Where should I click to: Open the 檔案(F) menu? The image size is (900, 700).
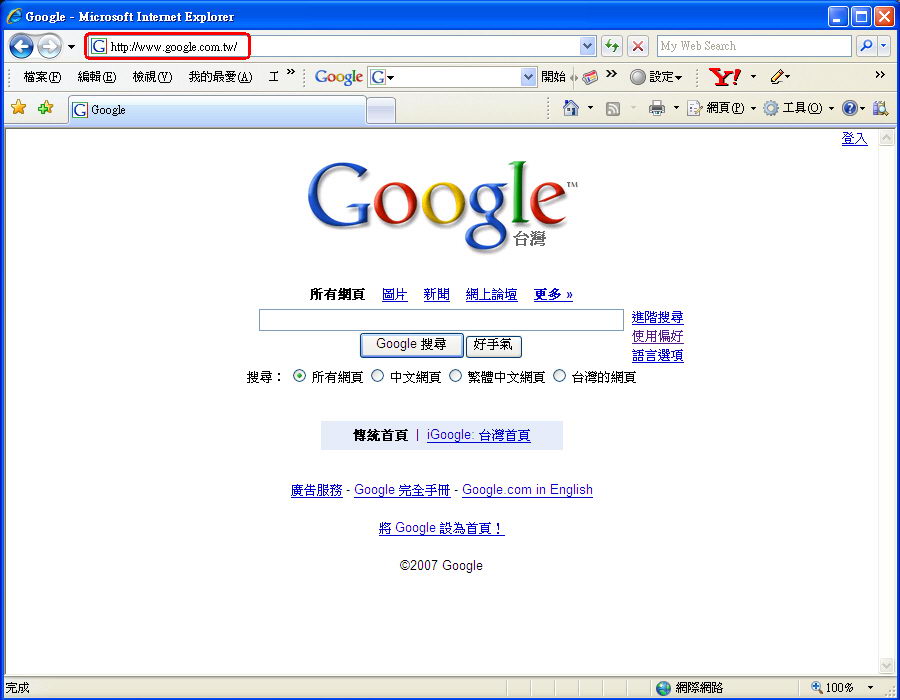tap(42, 77)
